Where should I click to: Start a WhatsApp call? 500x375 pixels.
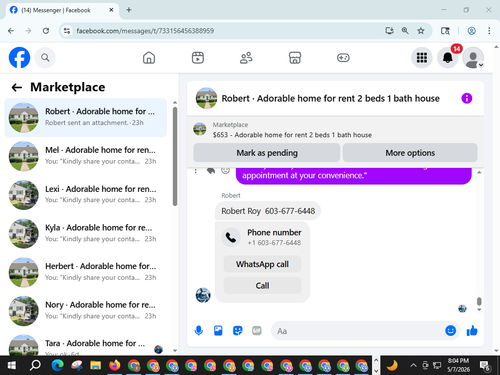click(x=262, y=264)
